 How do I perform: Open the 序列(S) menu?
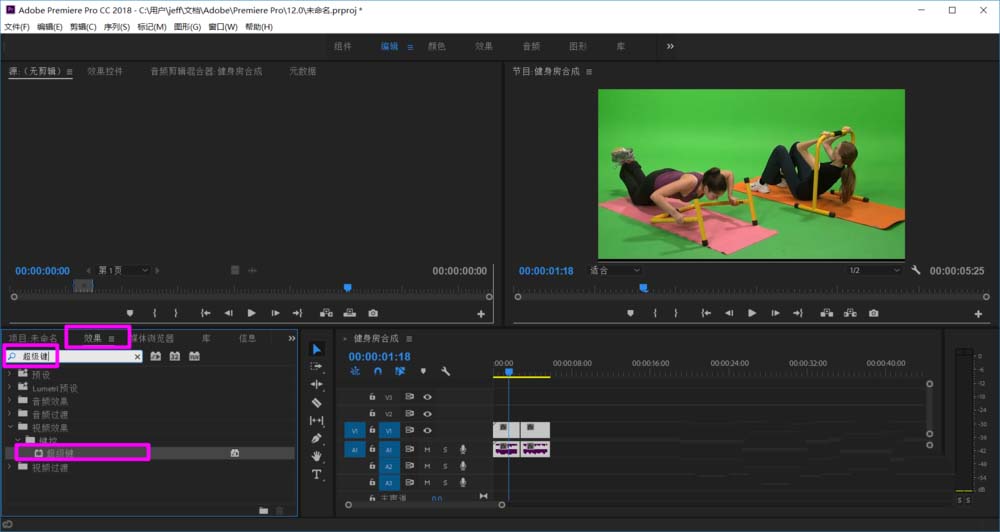click(x=116, y=27)
